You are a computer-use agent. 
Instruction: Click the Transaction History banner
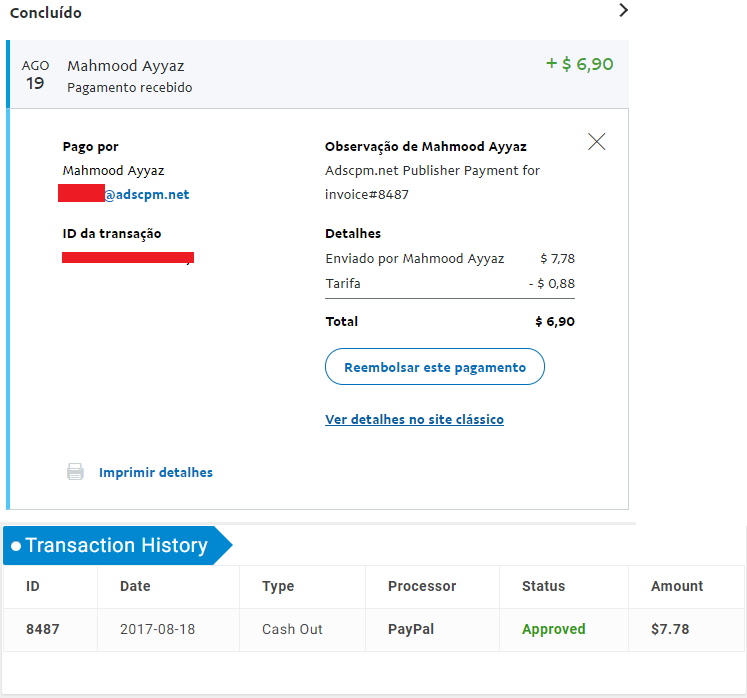click(117, 546)
